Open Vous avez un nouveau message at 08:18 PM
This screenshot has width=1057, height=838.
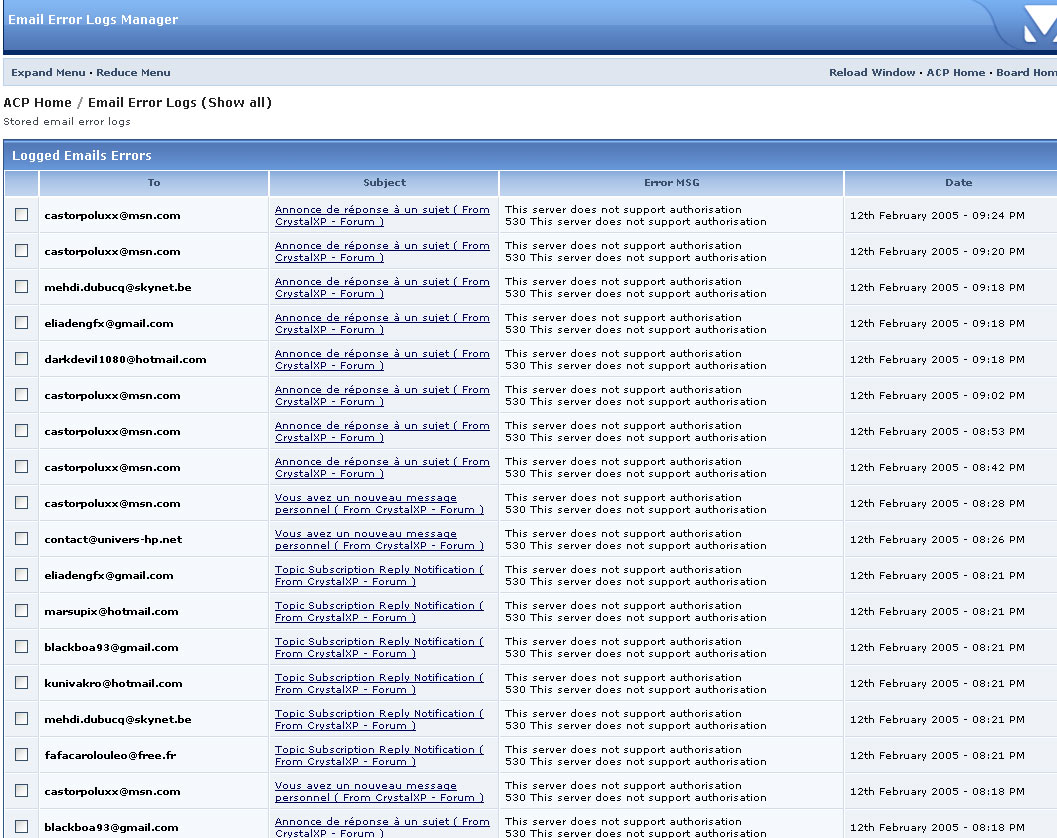tap(379, 791)
